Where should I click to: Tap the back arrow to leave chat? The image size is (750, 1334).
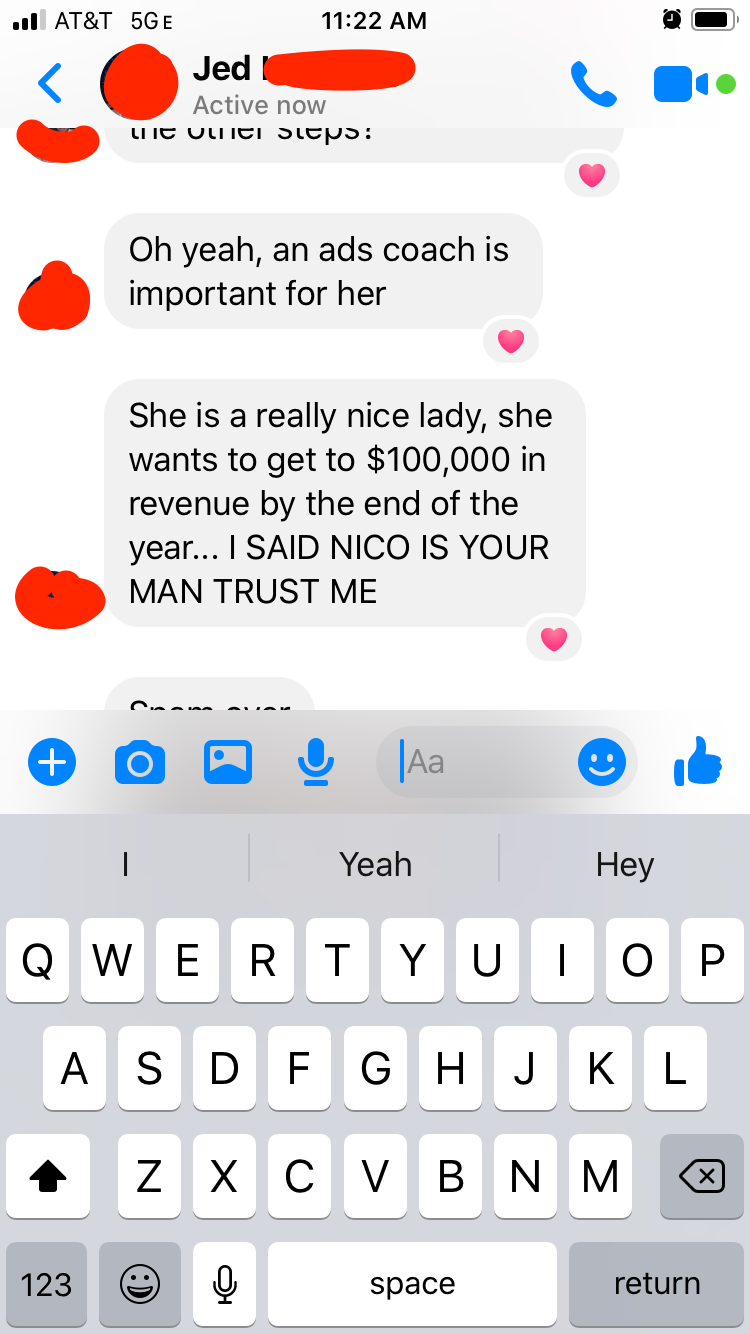coord(49,84)
